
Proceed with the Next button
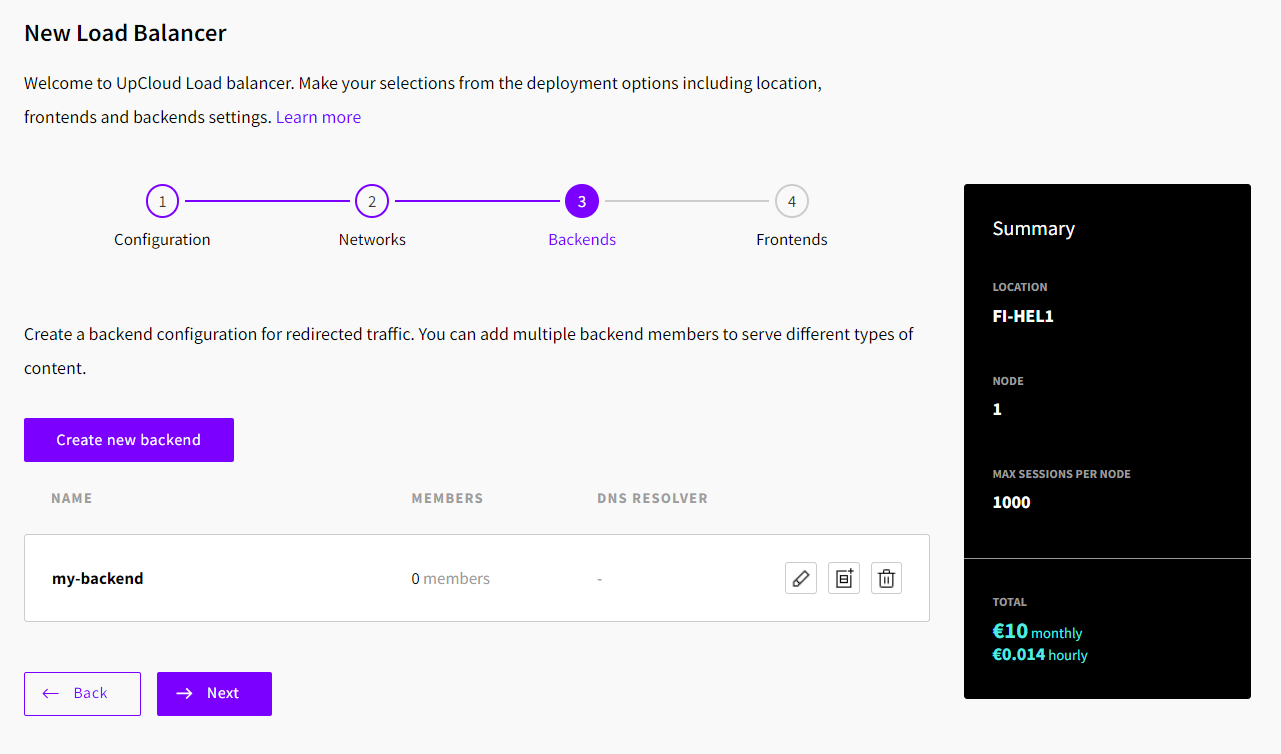pos(214,694)
